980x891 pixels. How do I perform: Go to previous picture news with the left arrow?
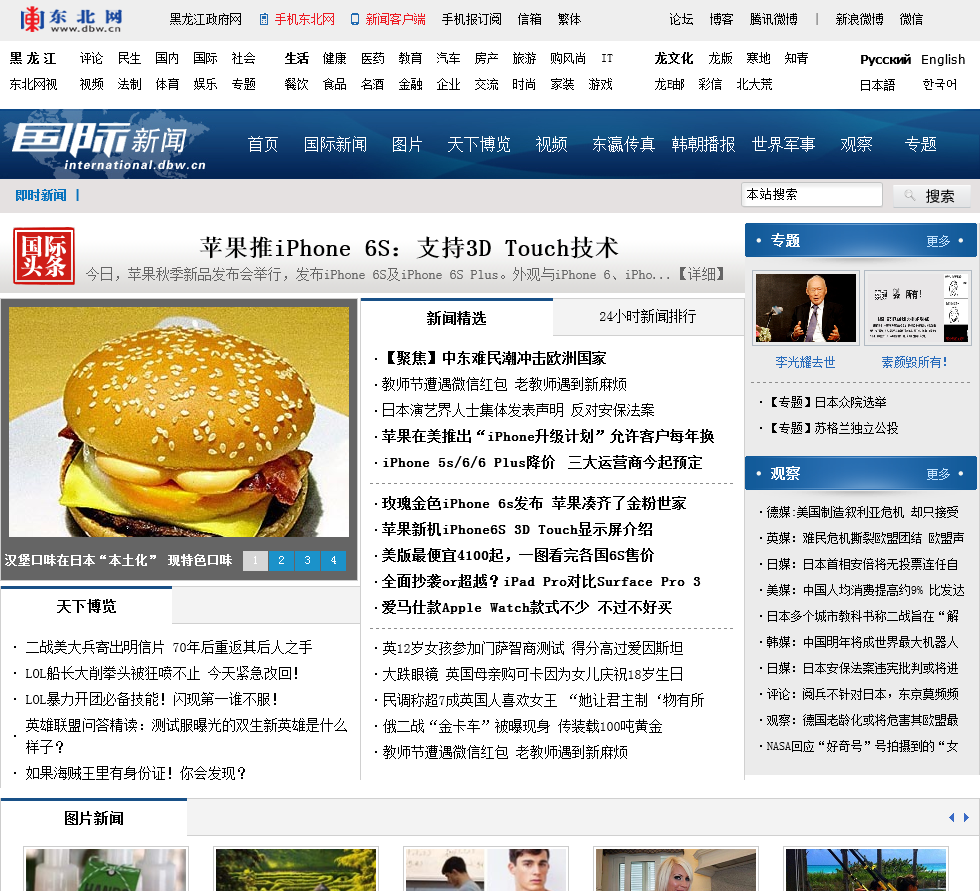pyautogui.click(x=952, y=817)
